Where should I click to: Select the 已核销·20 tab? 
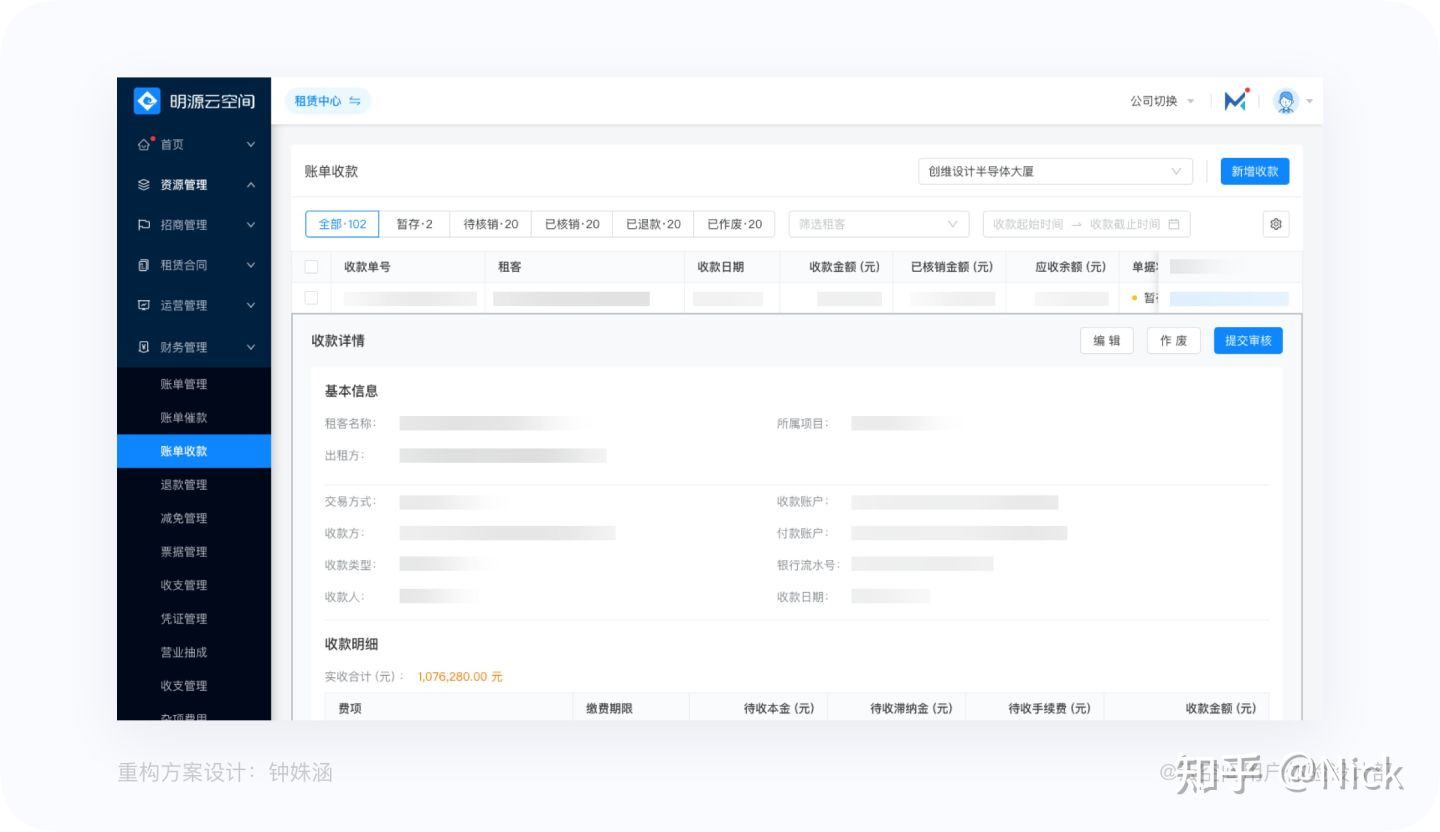pyautogui.click(x=572, y=224)
